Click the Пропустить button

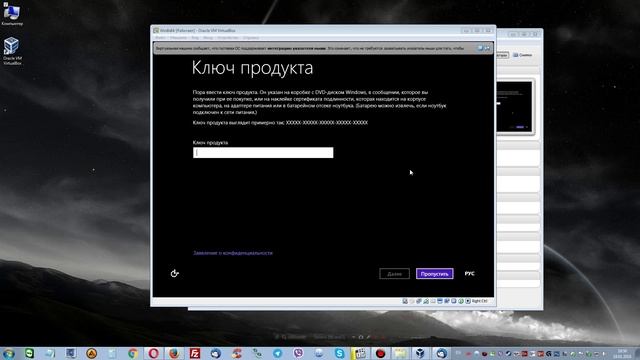tap(435, 274)
